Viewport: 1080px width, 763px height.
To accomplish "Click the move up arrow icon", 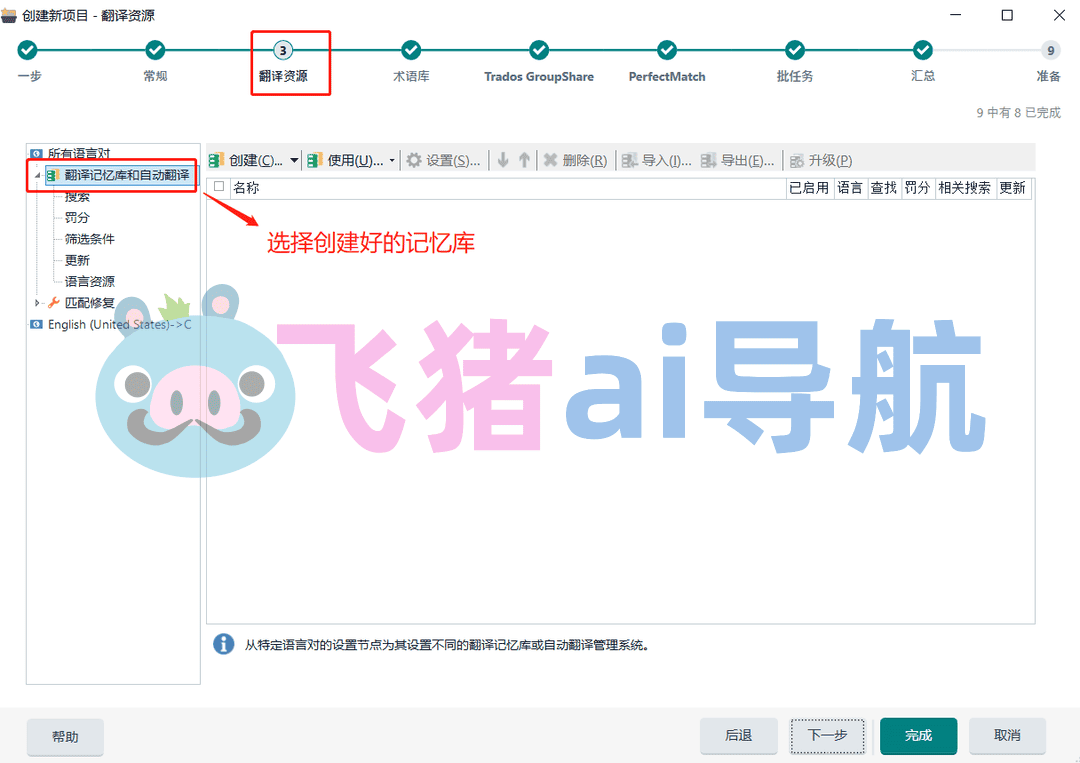I will point(524,160).
